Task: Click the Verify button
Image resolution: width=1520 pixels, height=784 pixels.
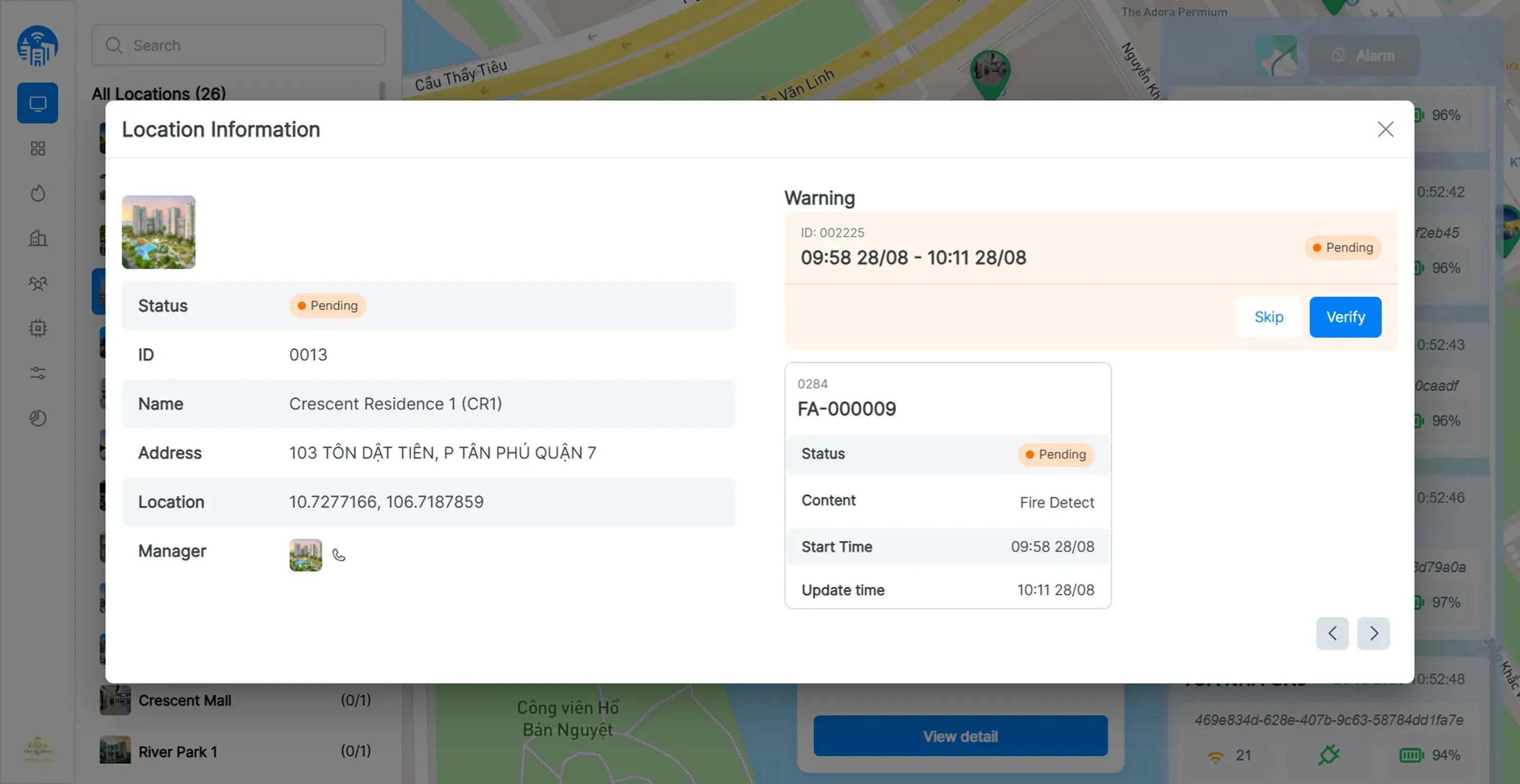Action: 1345,317
